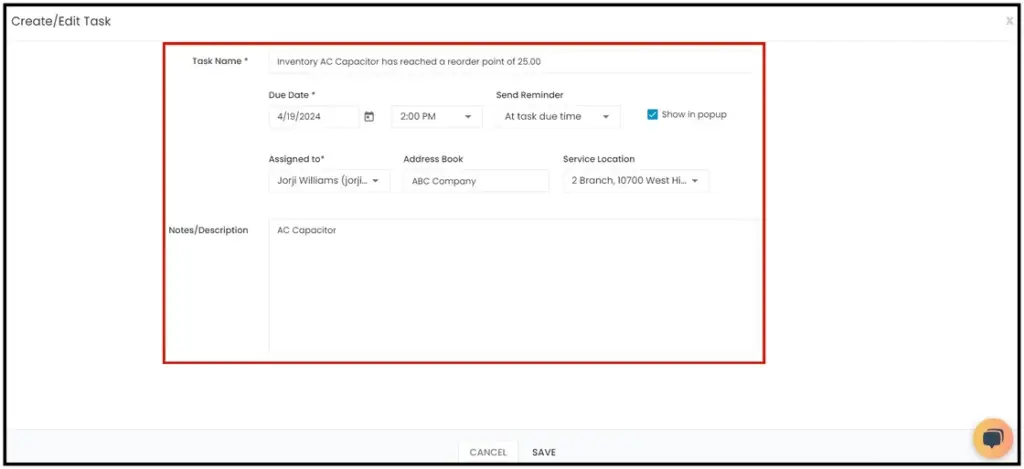1024x469 pixels.
Task: Click the Address Book label
Action: 434,159
